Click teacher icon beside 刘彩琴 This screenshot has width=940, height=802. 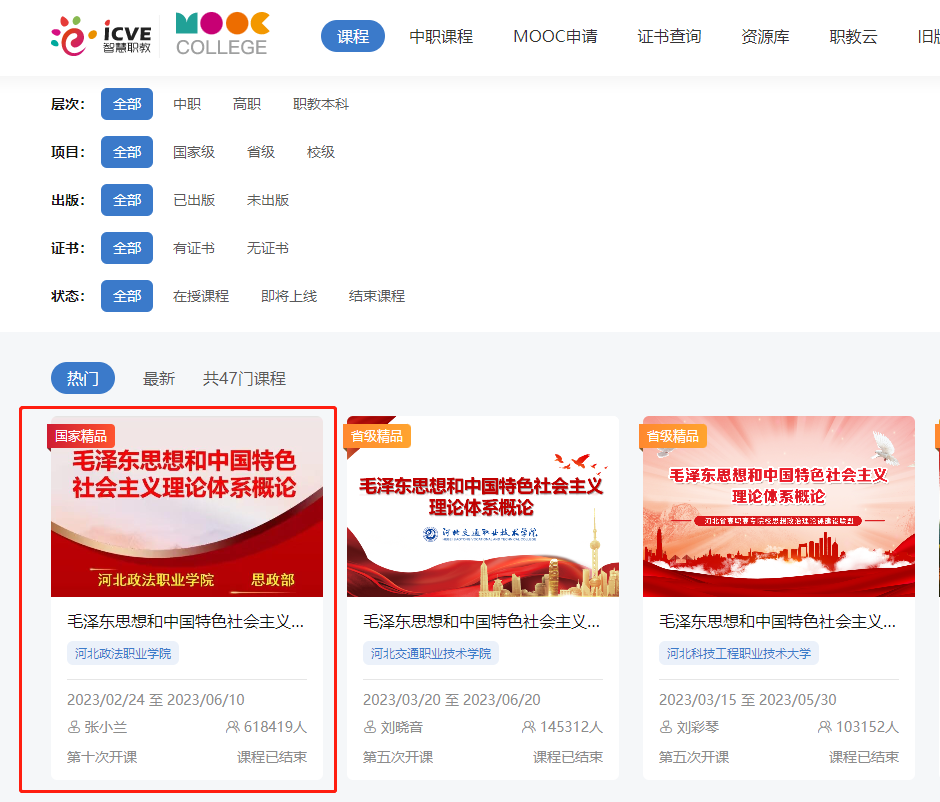pyautogui.click(x=666, y=727)
